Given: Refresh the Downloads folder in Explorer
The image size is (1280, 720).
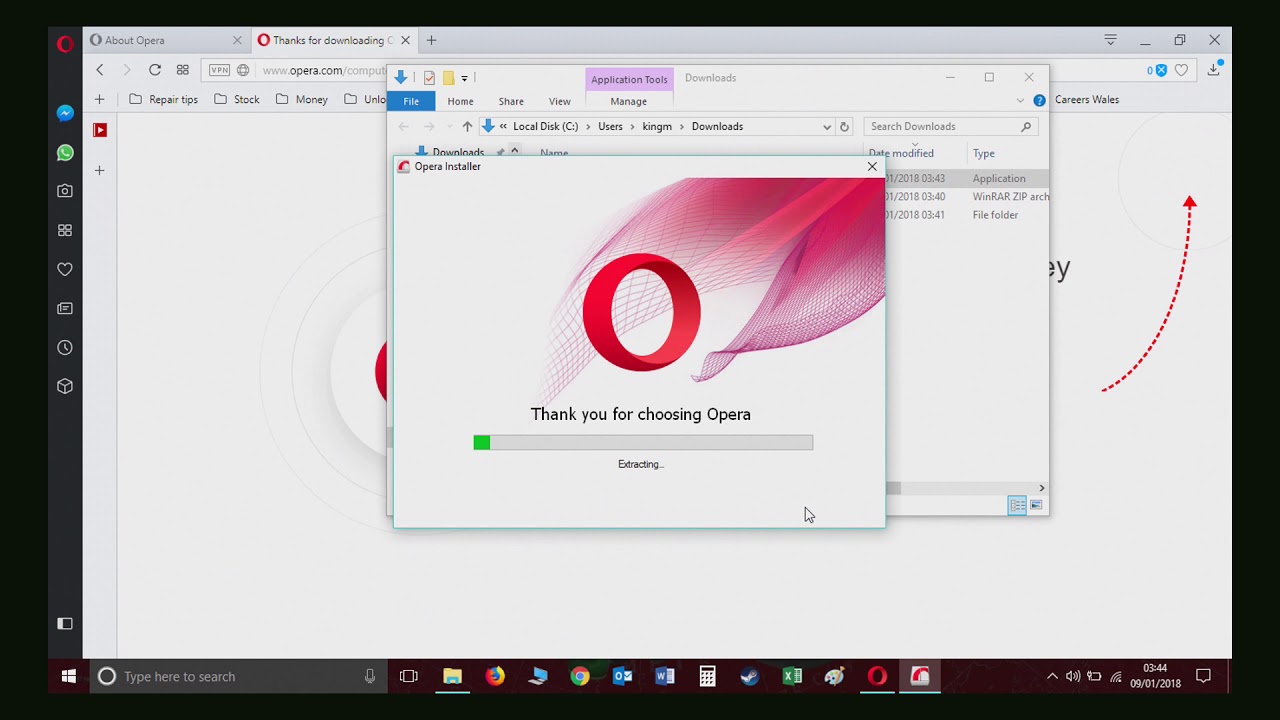Looking at the screenshot, I should 844,126.
